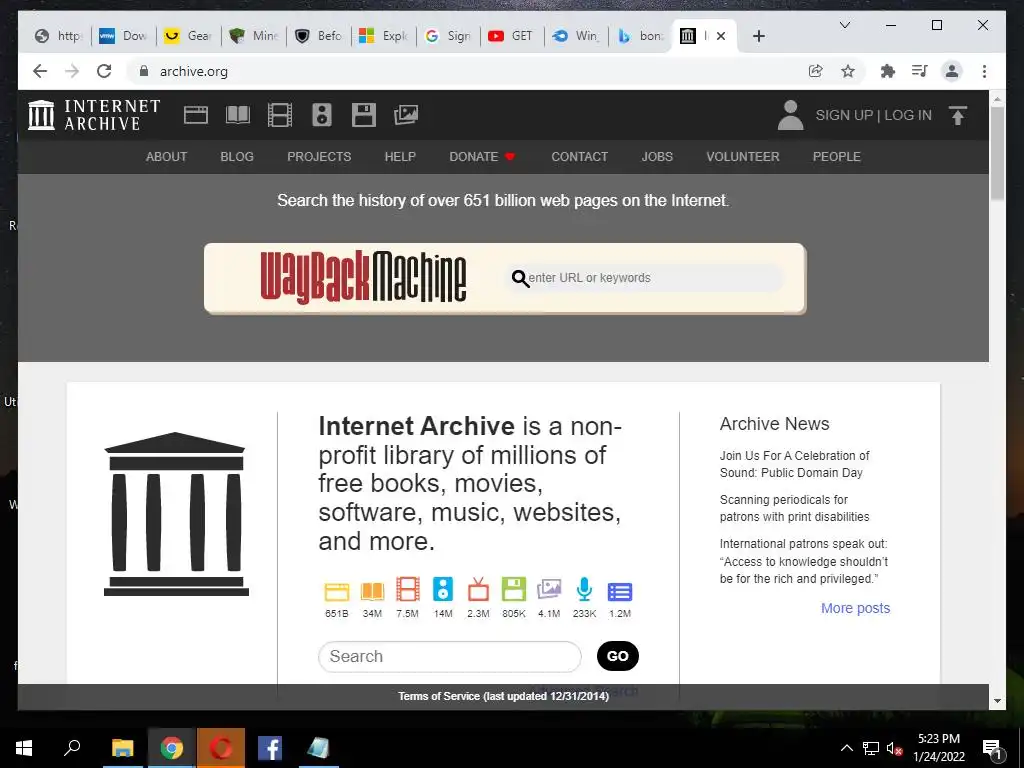
Task: Open the BLOG menu item
Action: (237, 157)
